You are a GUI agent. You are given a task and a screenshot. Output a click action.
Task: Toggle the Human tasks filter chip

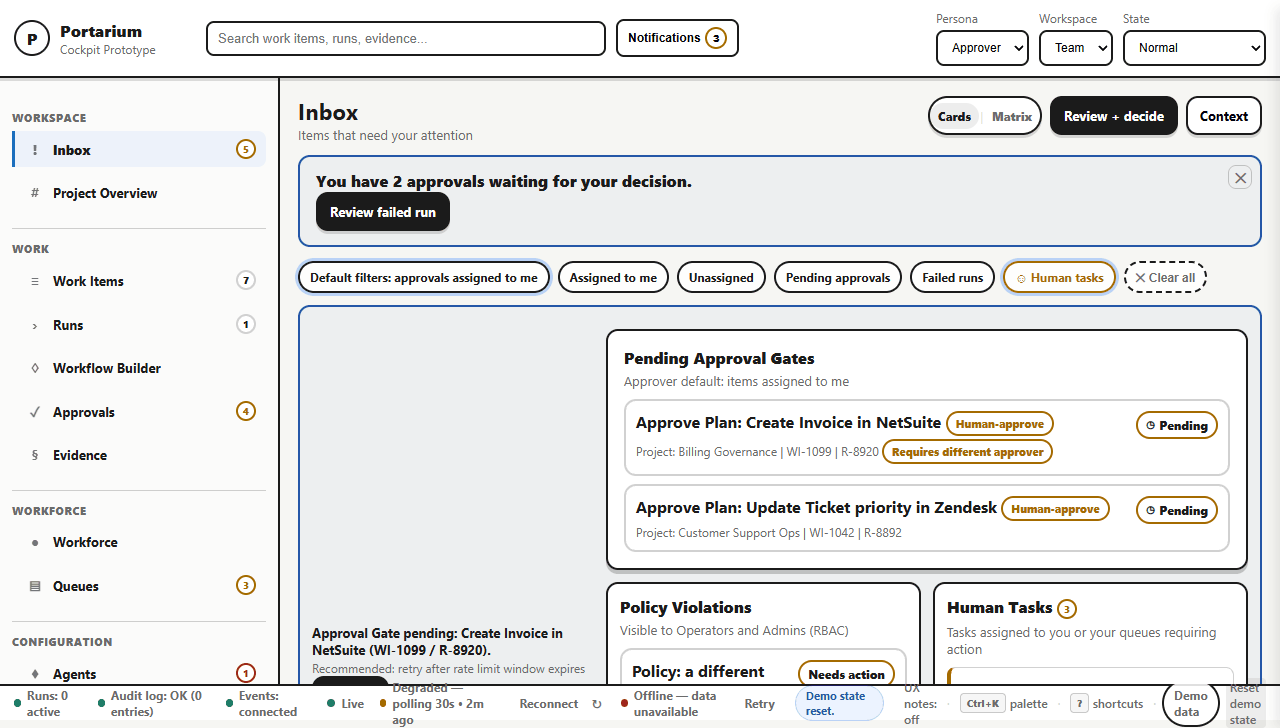[1059, 278]
